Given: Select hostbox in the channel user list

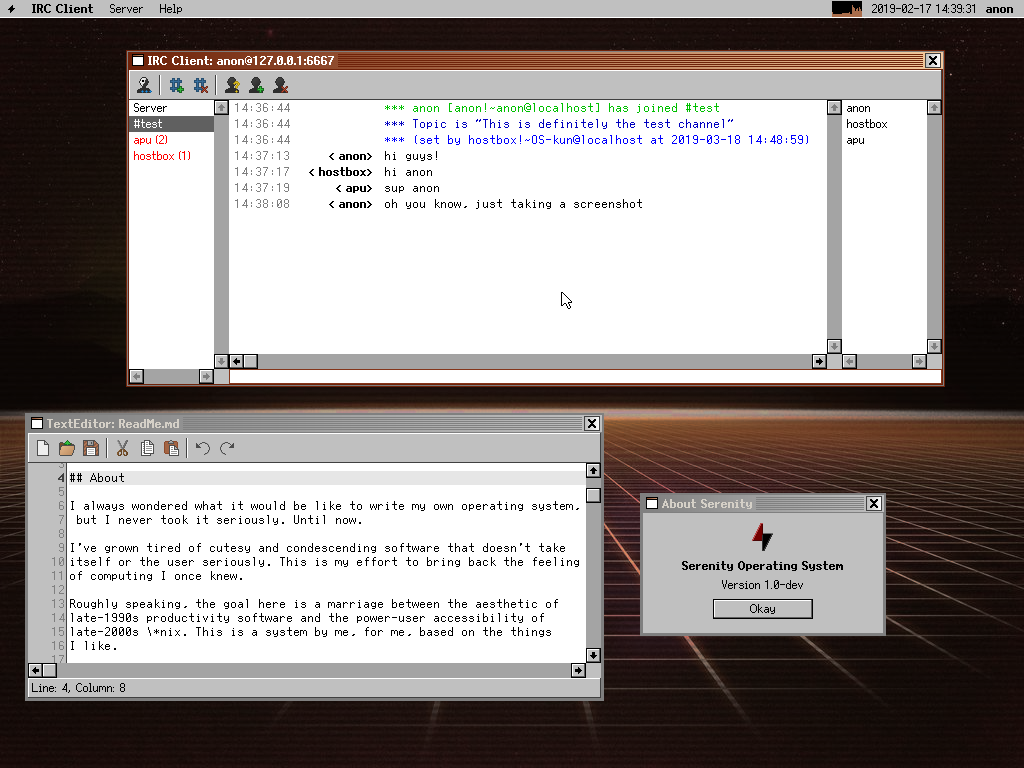Looking at the screenshot, I should [866, 124].
